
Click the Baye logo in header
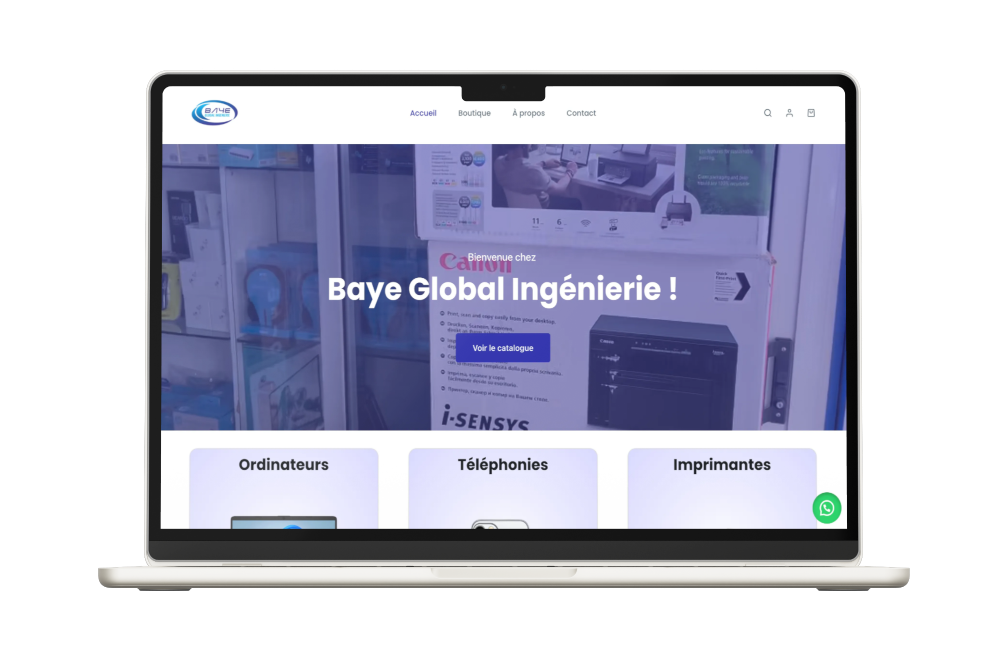click(214, 113)
